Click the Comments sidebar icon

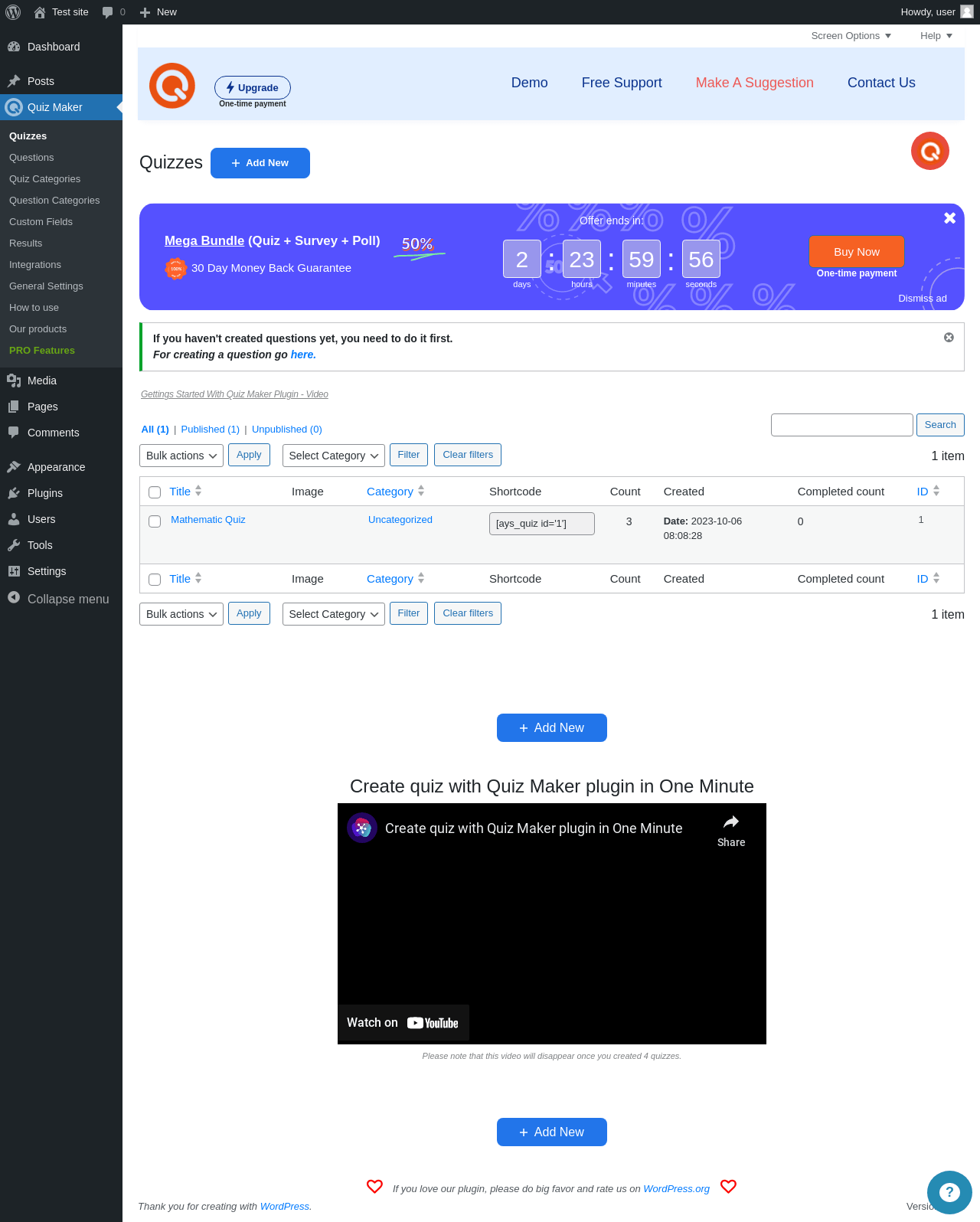[14, 433]
